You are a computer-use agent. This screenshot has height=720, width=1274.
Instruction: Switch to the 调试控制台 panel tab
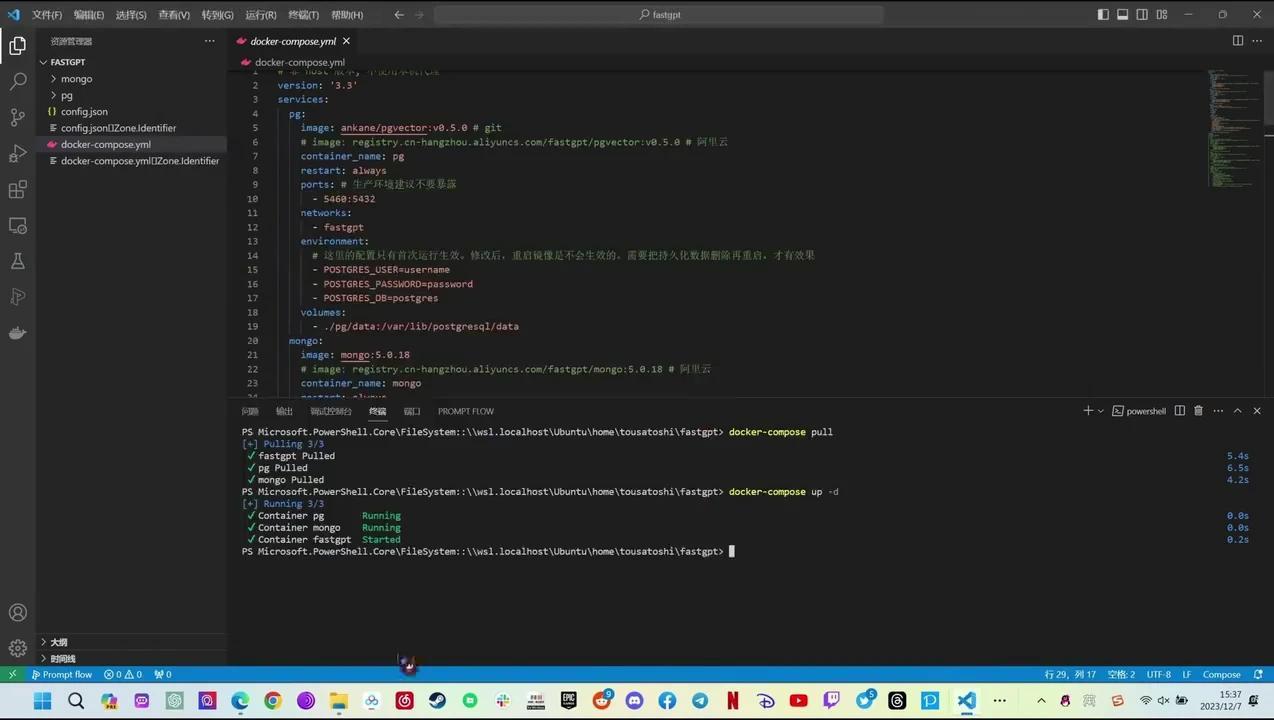(331, 411)
